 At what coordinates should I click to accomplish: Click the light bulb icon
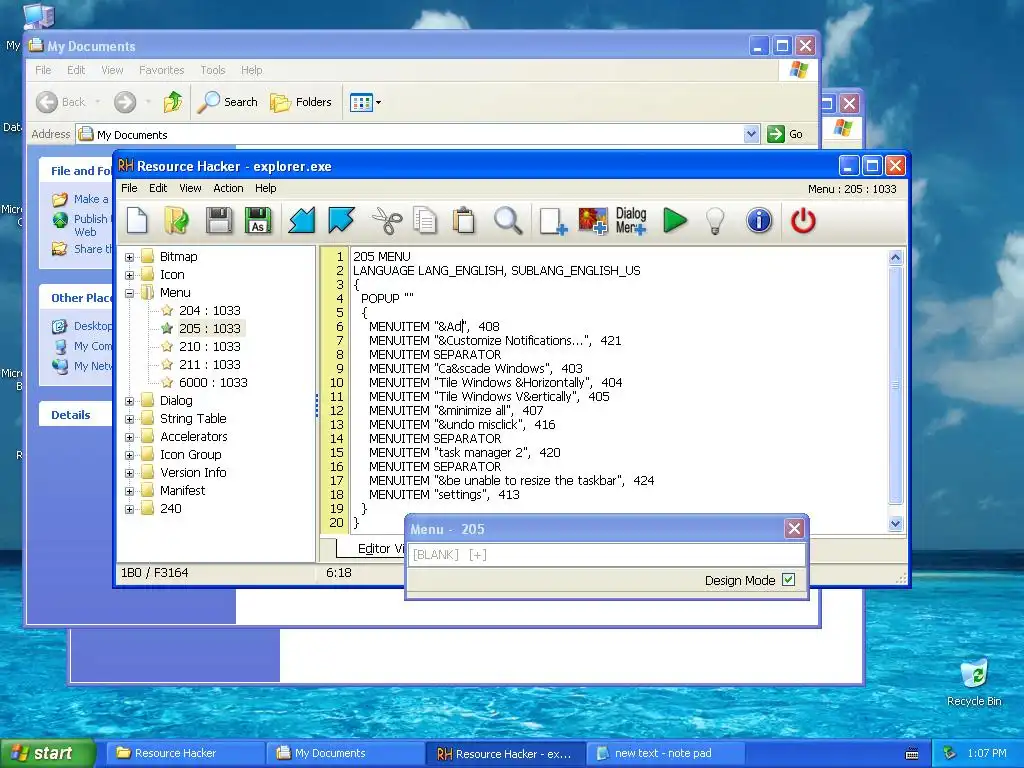click(x=715, y=221)
